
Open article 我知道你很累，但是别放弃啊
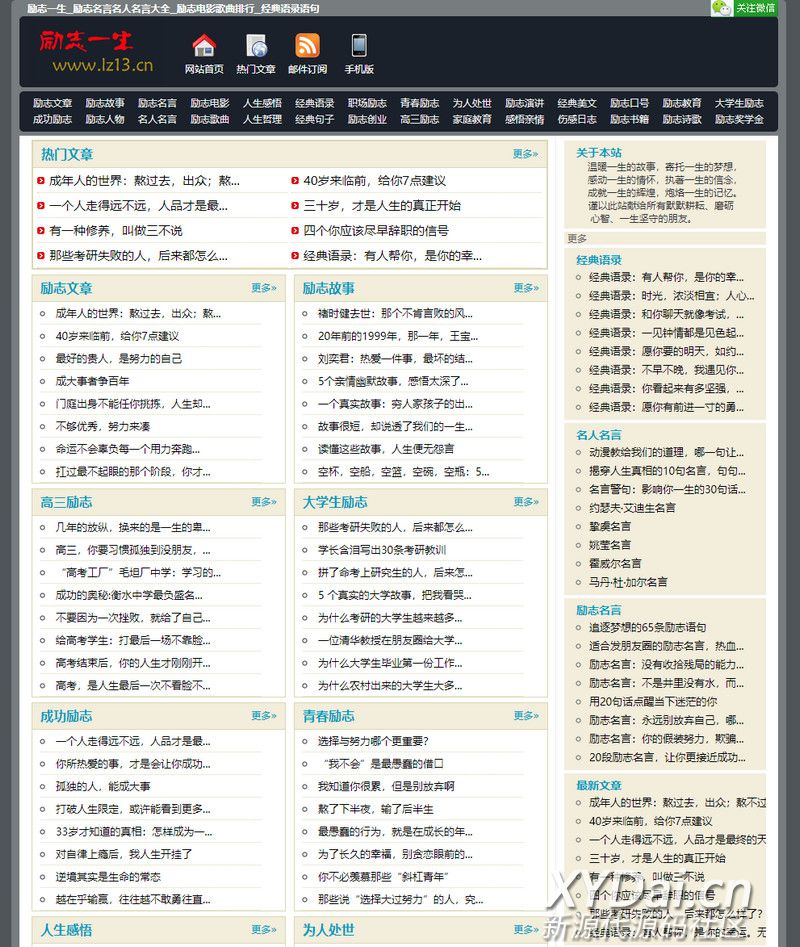point(386,786)
